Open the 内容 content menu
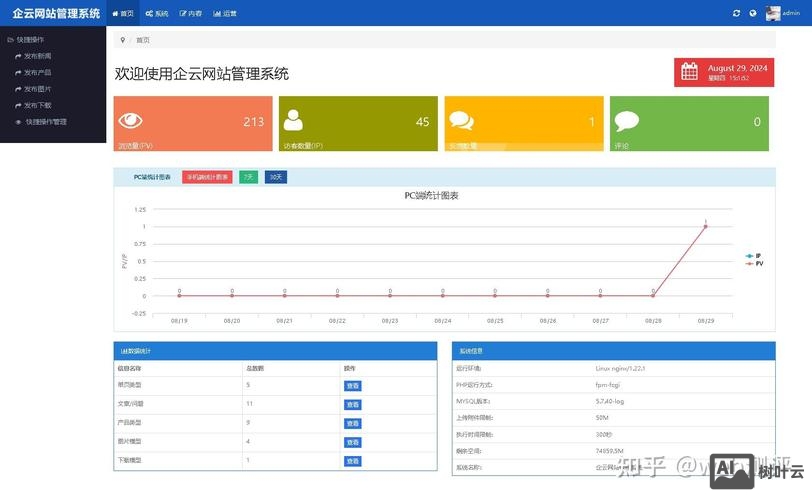 point(191,13)
